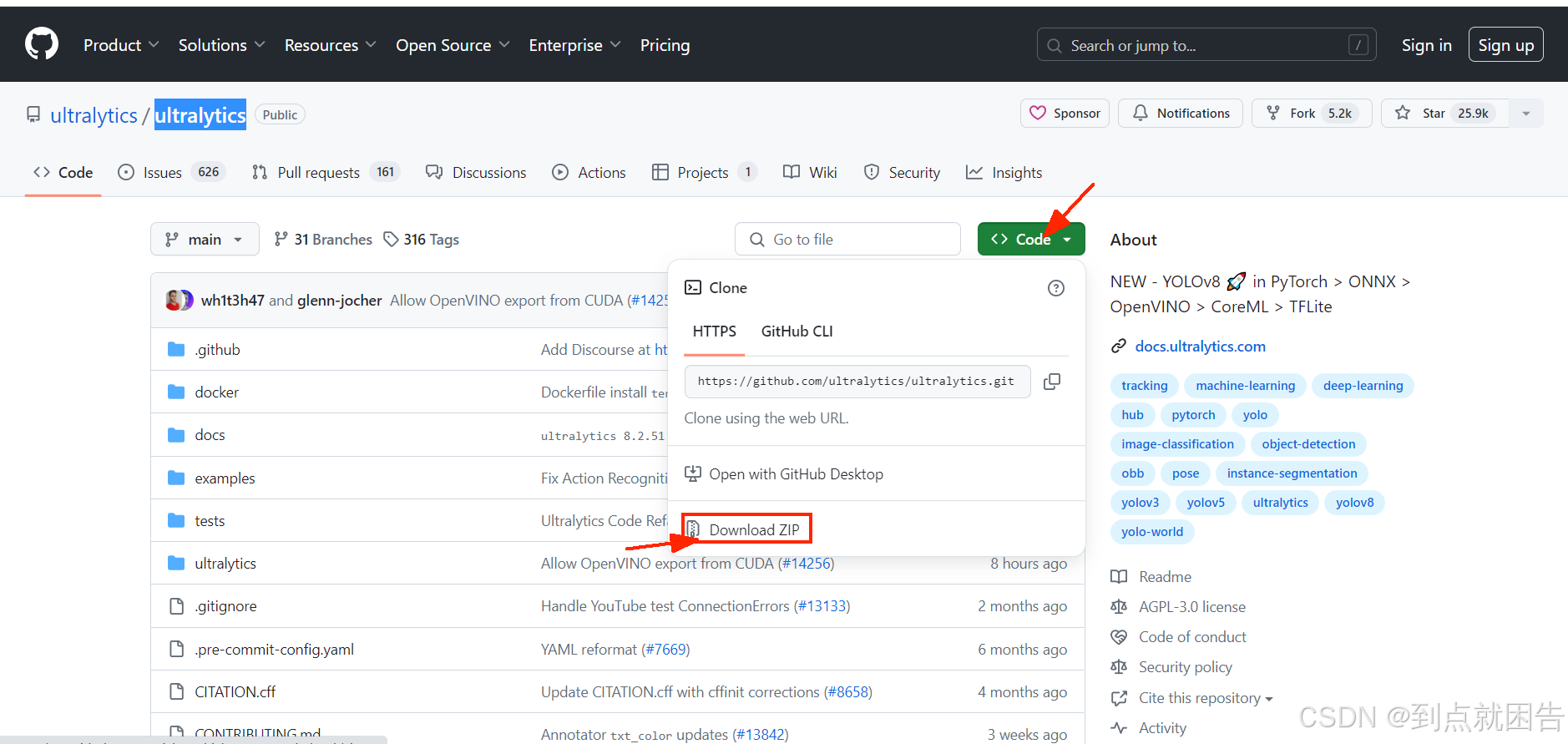Screen dimensions: 1568x744
Task: Open the tests folder
Action: (210, 521)
